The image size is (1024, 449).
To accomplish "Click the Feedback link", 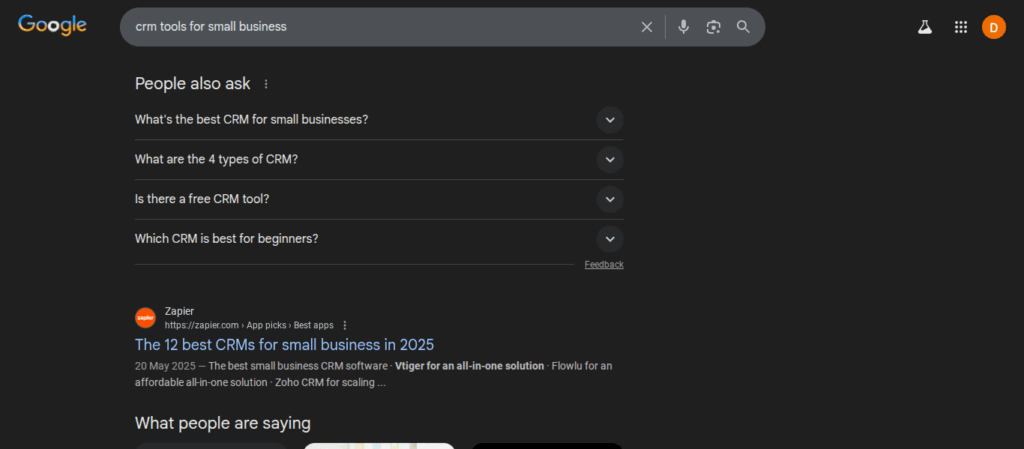I will click(x=604, y=265).
